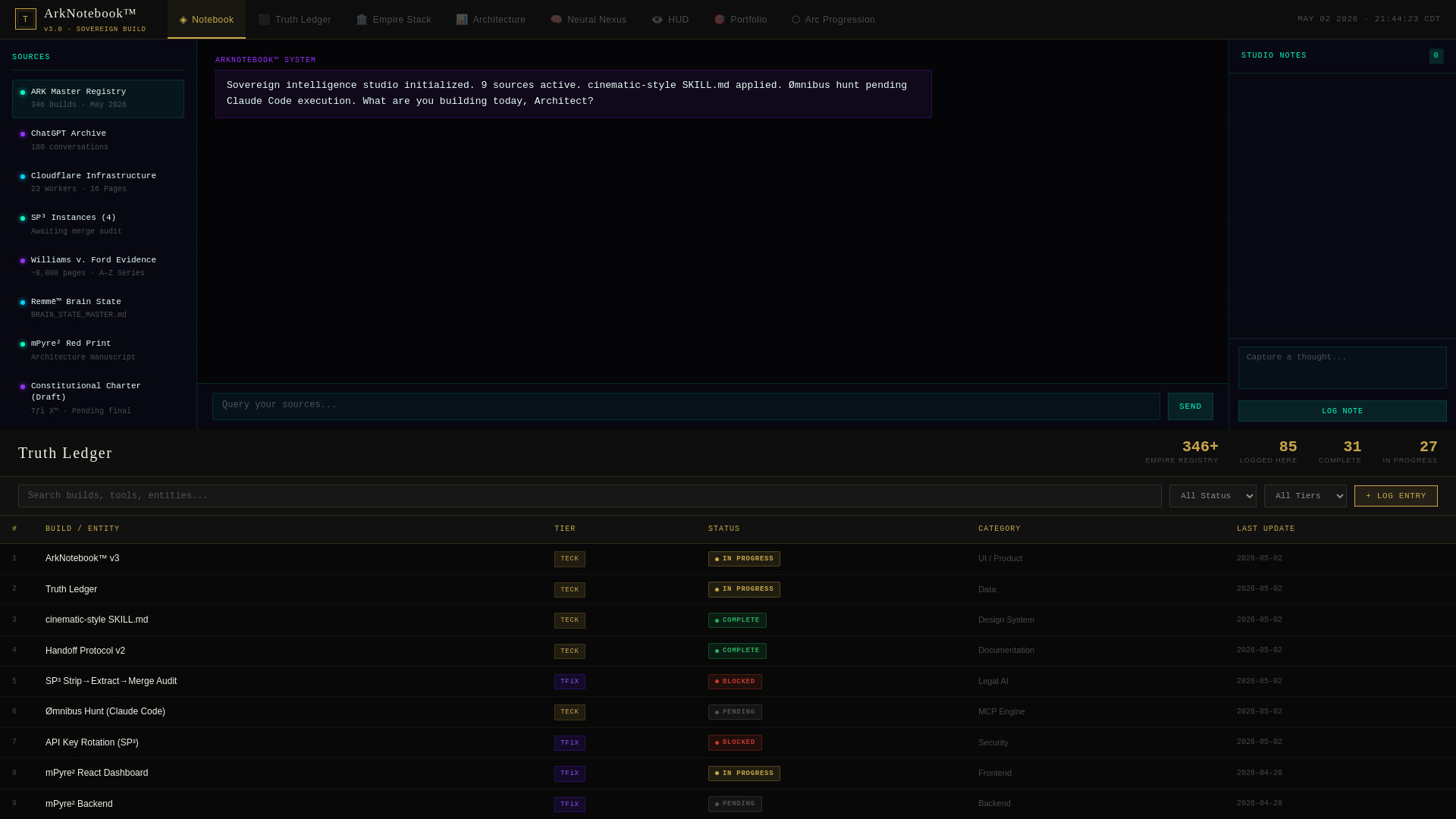This screenshot has width=1456, height=819.
Task: Click the mPyre² React Dashboard entry
Action: pyautogui.click(x=97, y=773)
